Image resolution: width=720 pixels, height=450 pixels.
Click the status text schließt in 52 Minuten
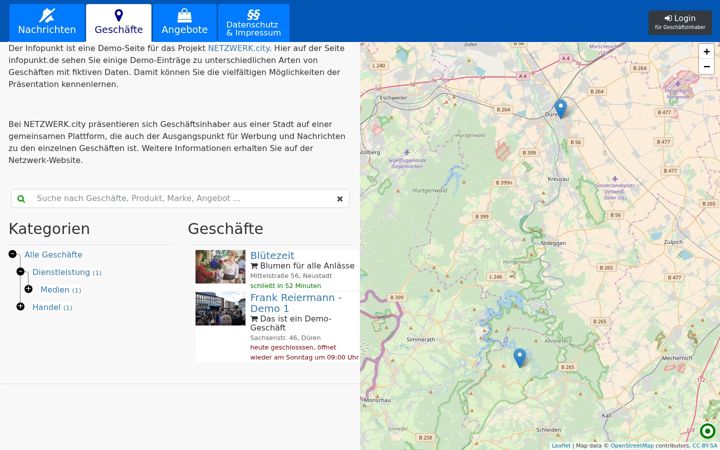coord(286,286)
